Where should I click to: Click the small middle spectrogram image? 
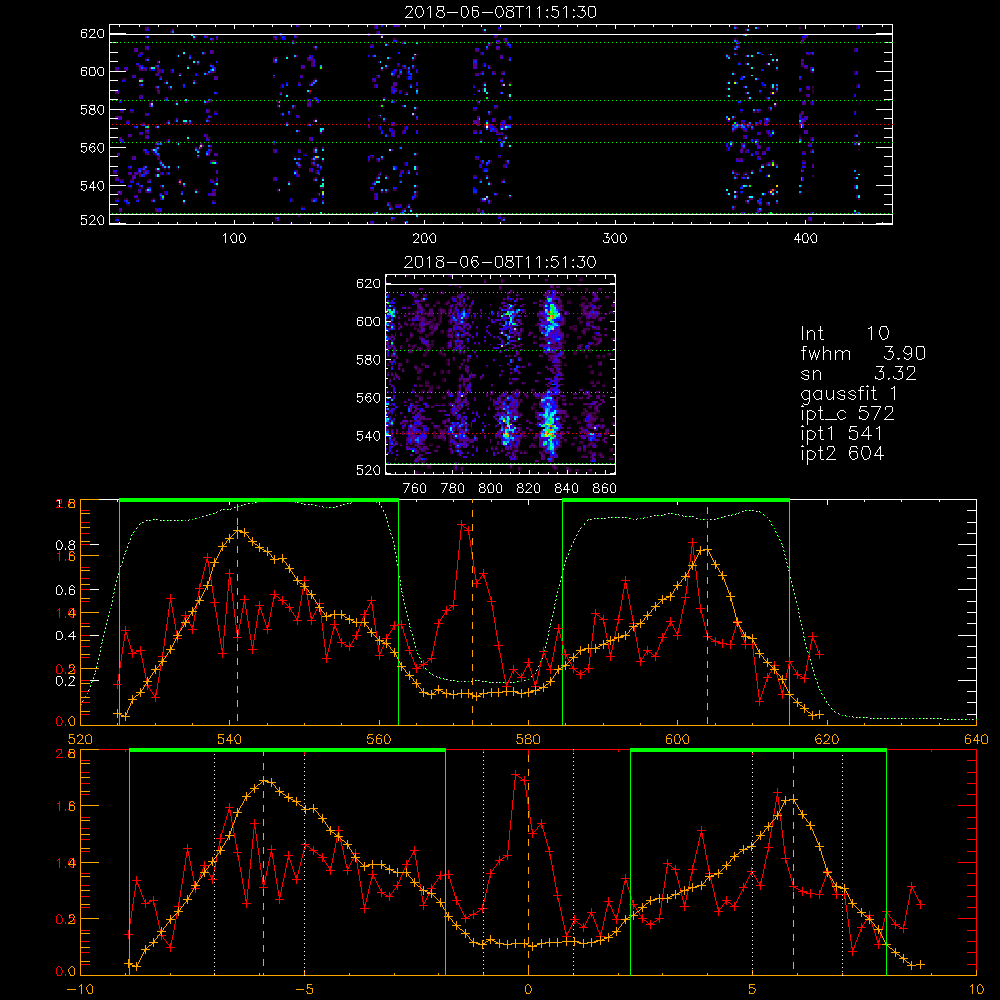pos(501,374)
